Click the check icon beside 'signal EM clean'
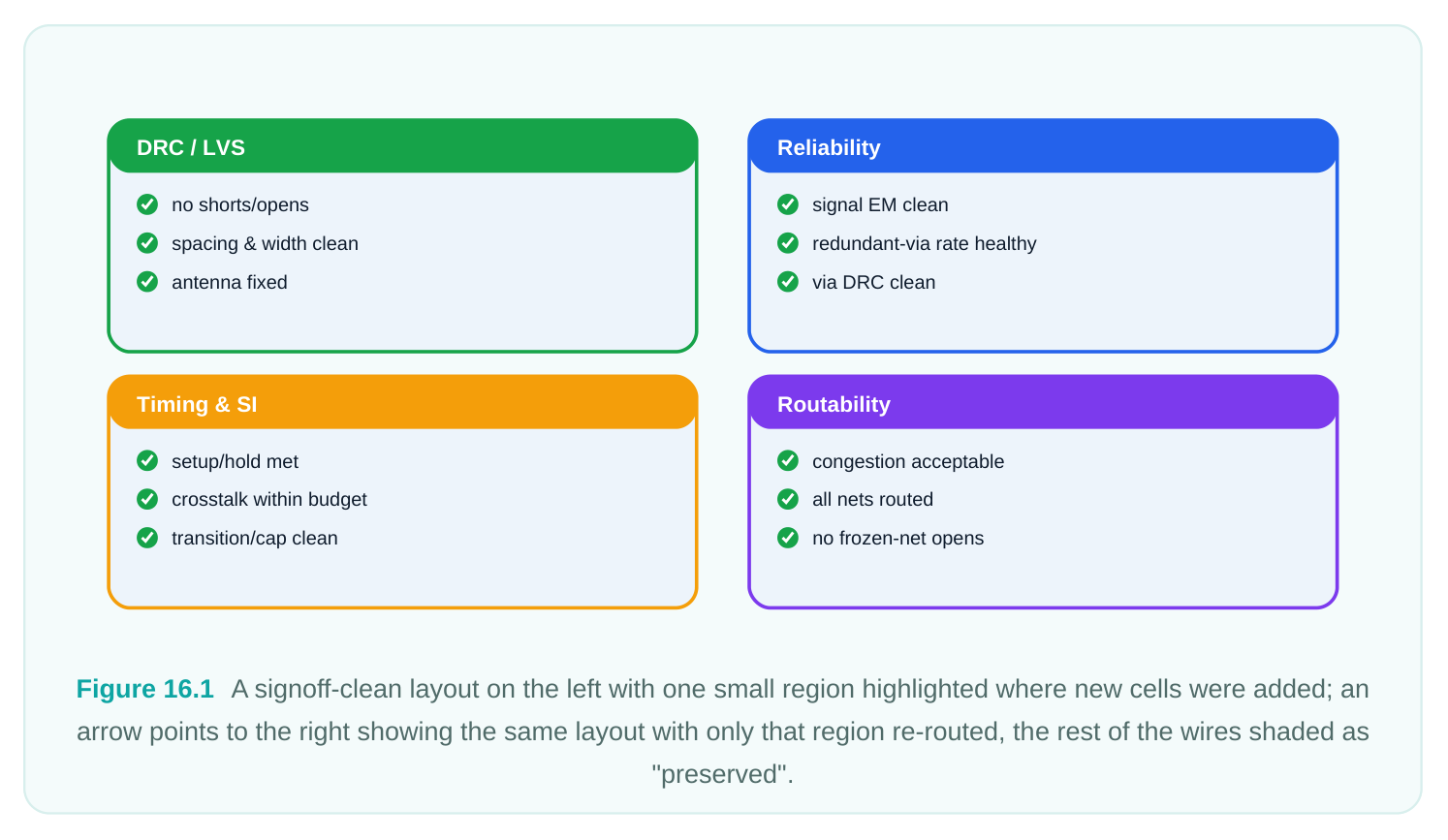Viewport: 1448px width, 840px height. coord(788,204)
